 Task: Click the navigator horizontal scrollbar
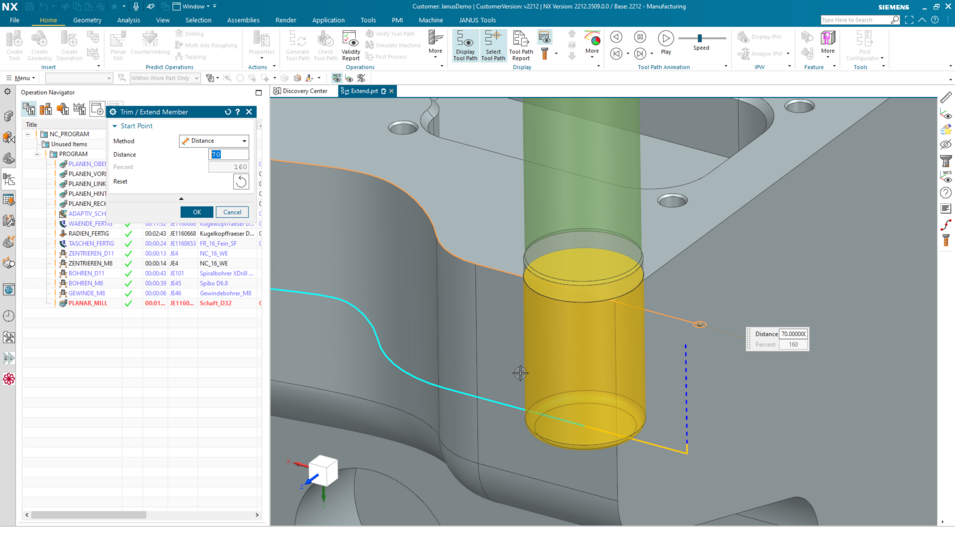(89, 514)
